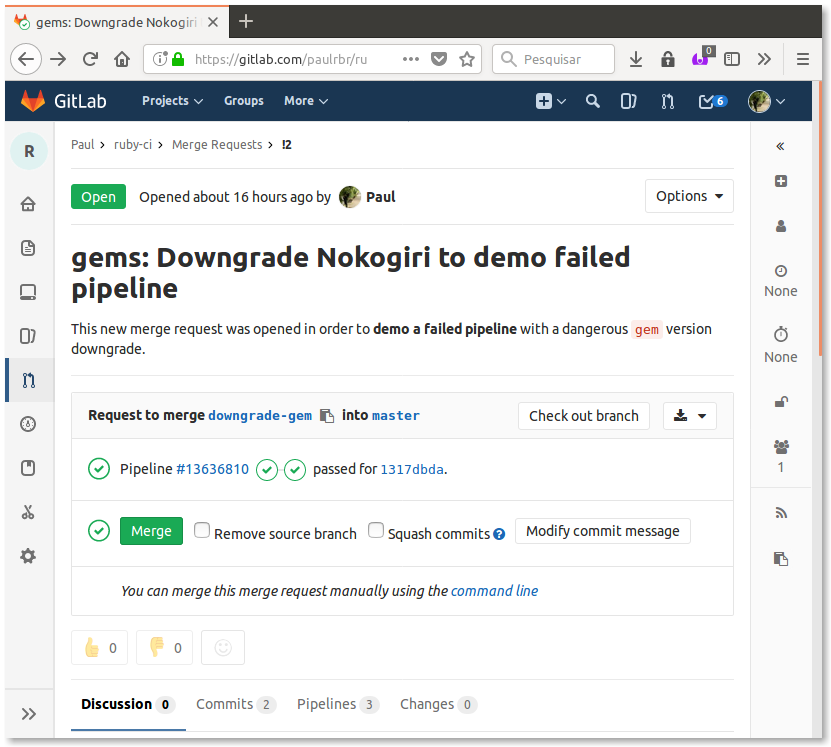Expand the Options dropdown
Viewport: 831px width, 747px height.
click(689, 196)
